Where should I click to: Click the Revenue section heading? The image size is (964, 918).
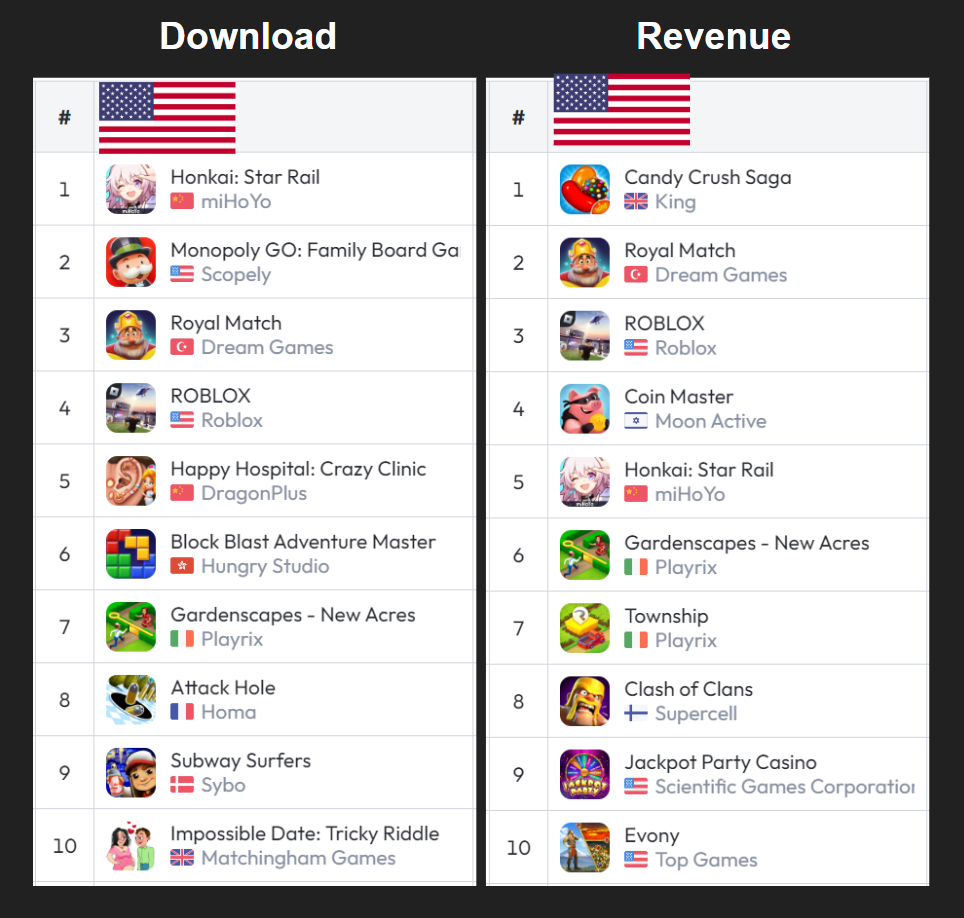tap(713, 36)
